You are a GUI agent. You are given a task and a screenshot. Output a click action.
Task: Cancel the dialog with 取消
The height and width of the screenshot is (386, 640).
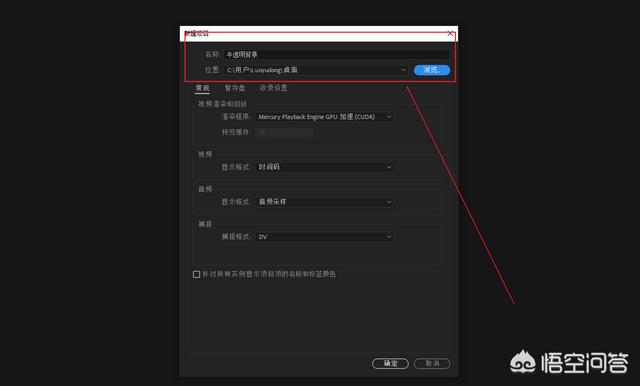point(432,363)
